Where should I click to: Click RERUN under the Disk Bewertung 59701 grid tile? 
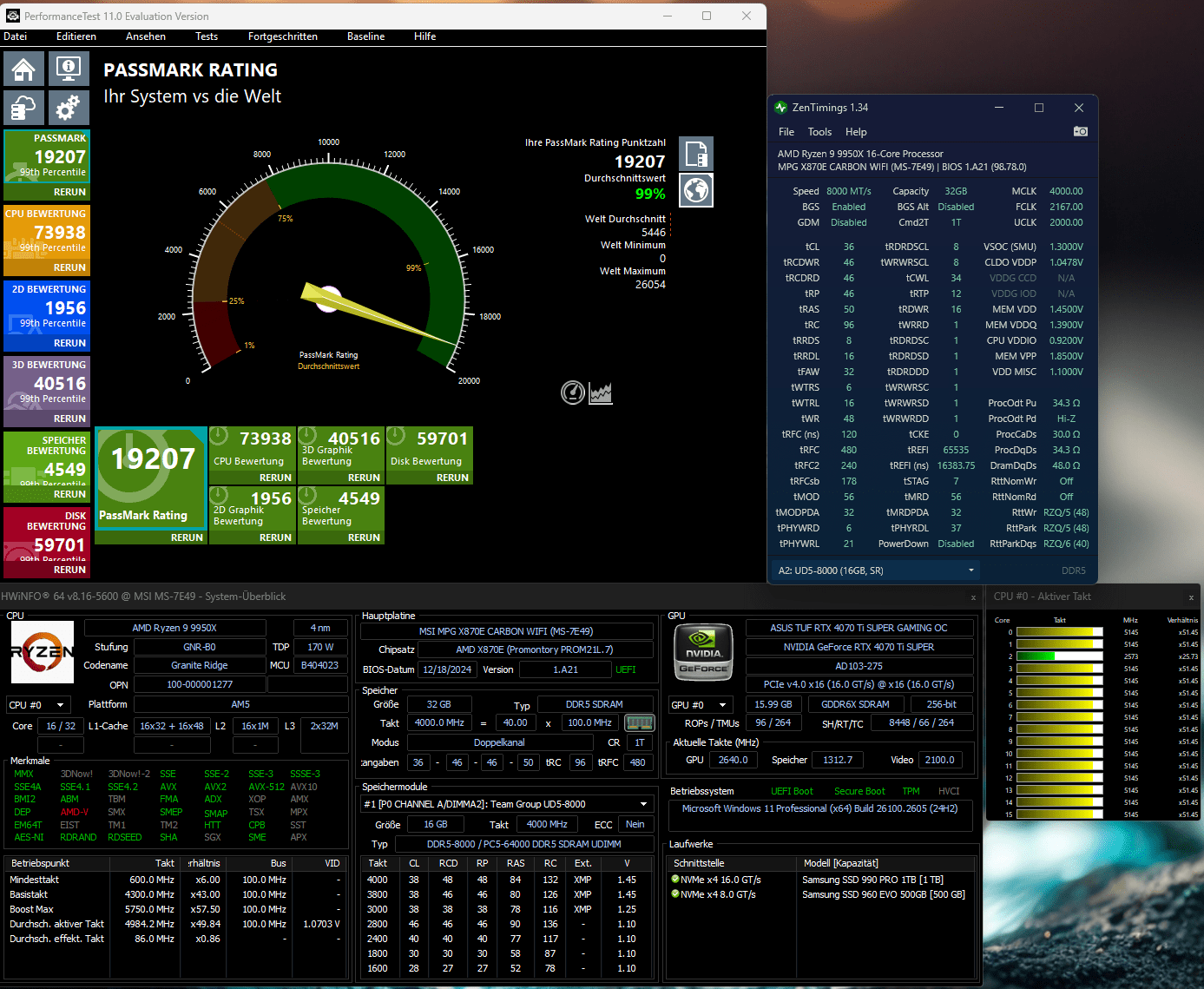pos(452,478)
